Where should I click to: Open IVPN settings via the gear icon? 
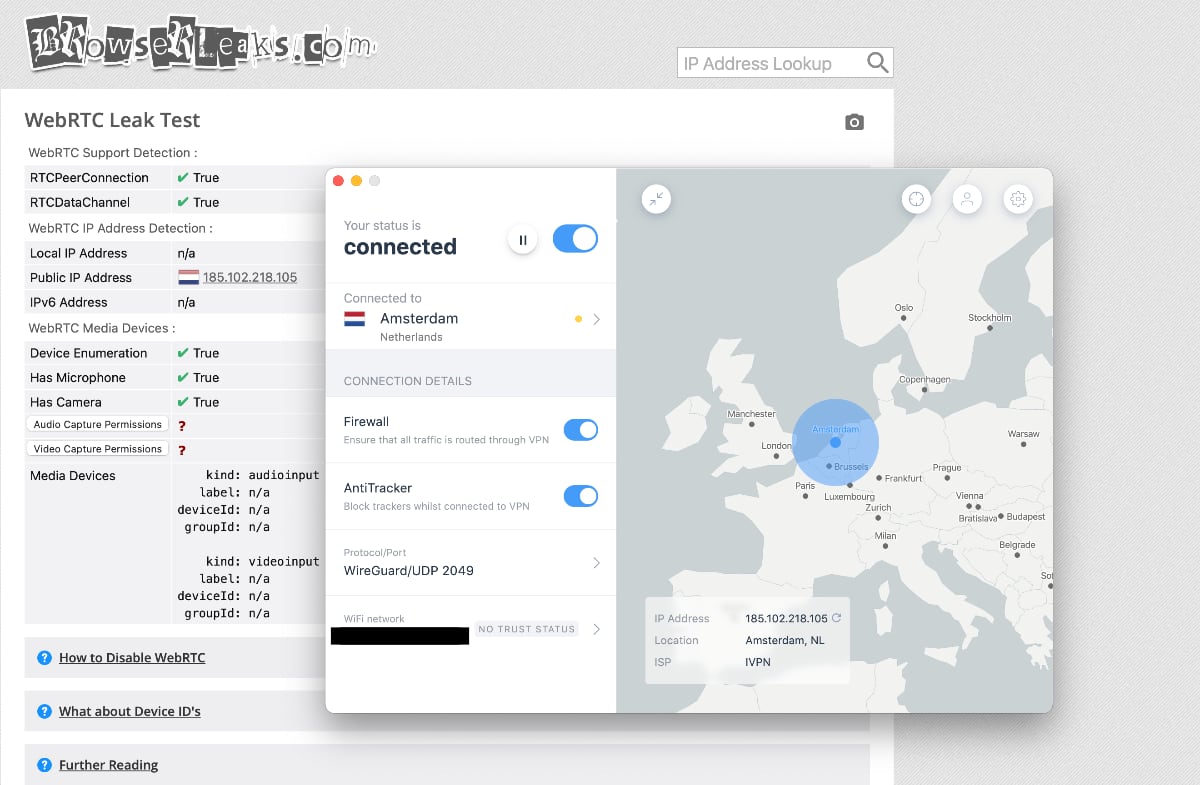pos(1018,199)
